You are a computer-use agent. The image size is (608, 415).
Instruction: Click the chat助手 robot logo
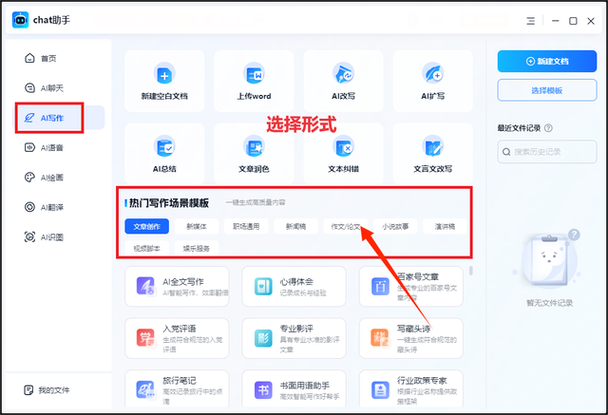(20, 20)
